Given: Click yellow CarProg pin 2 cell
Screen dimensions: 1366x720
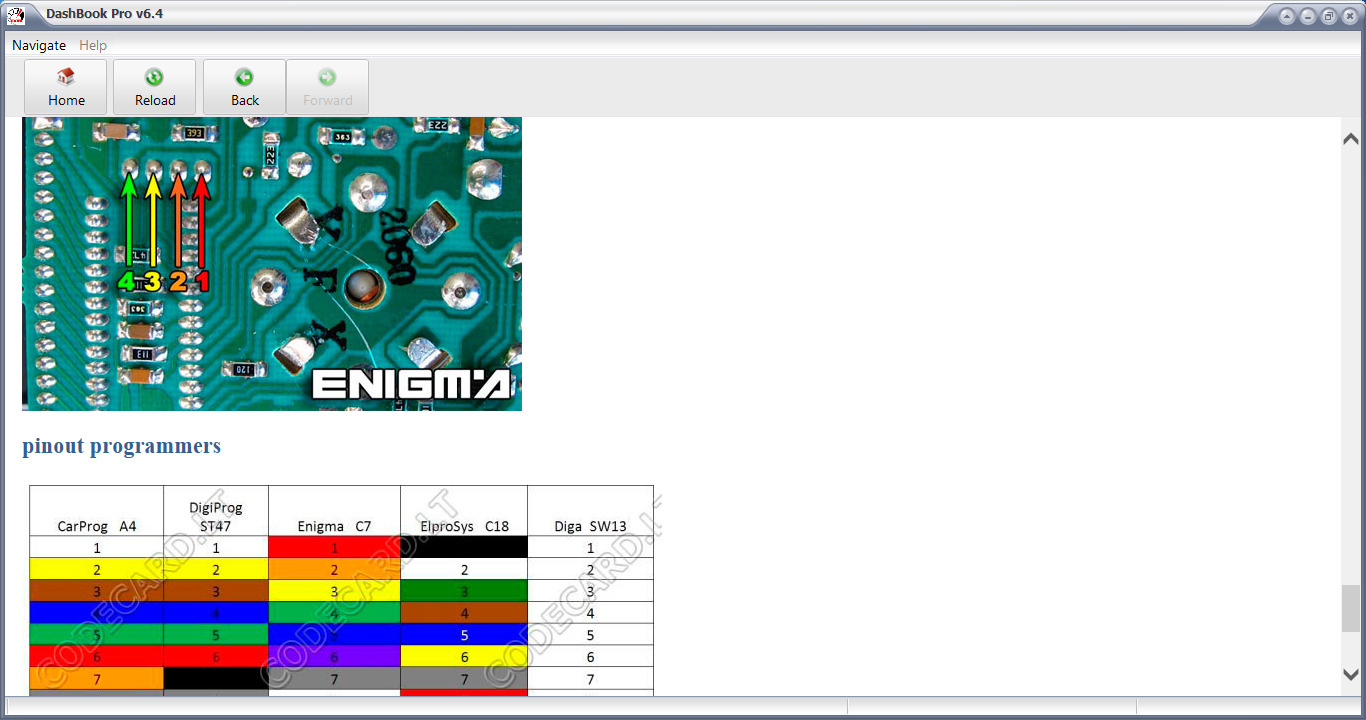Looking at the screenshot, I should [97, 569].
